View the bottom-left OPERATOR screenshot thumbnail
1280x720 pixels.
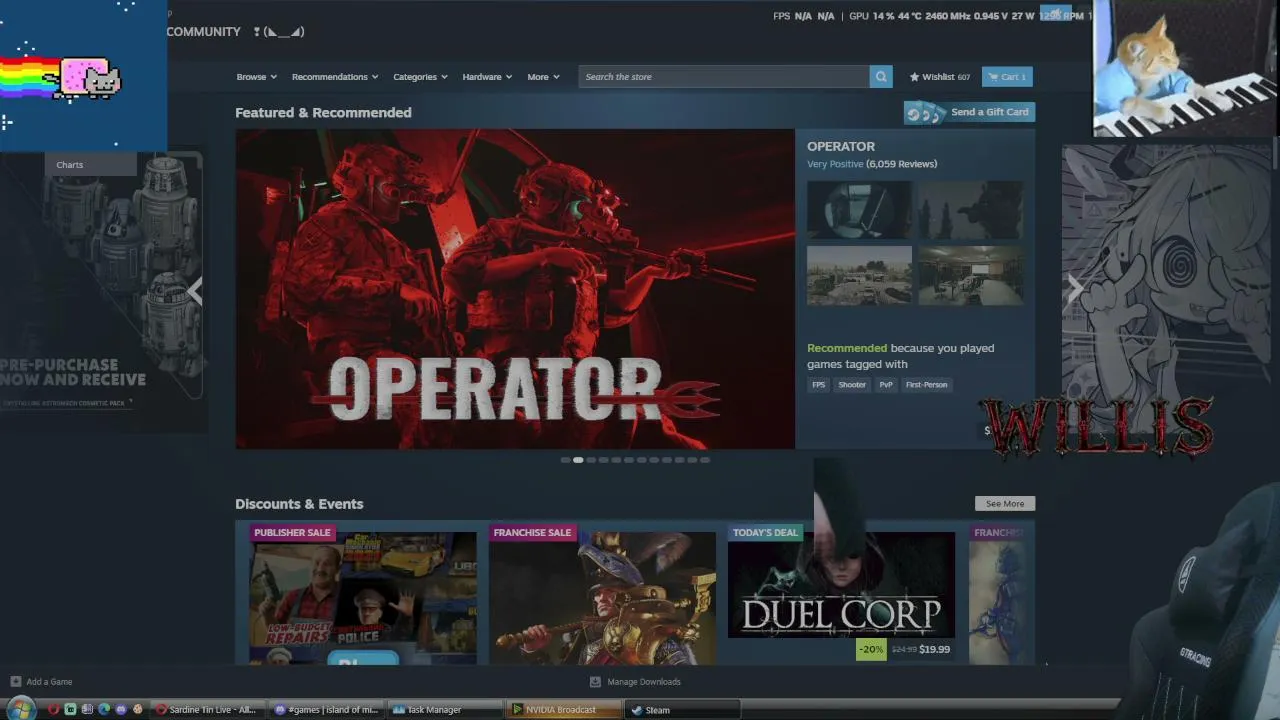tap(859, 275)
